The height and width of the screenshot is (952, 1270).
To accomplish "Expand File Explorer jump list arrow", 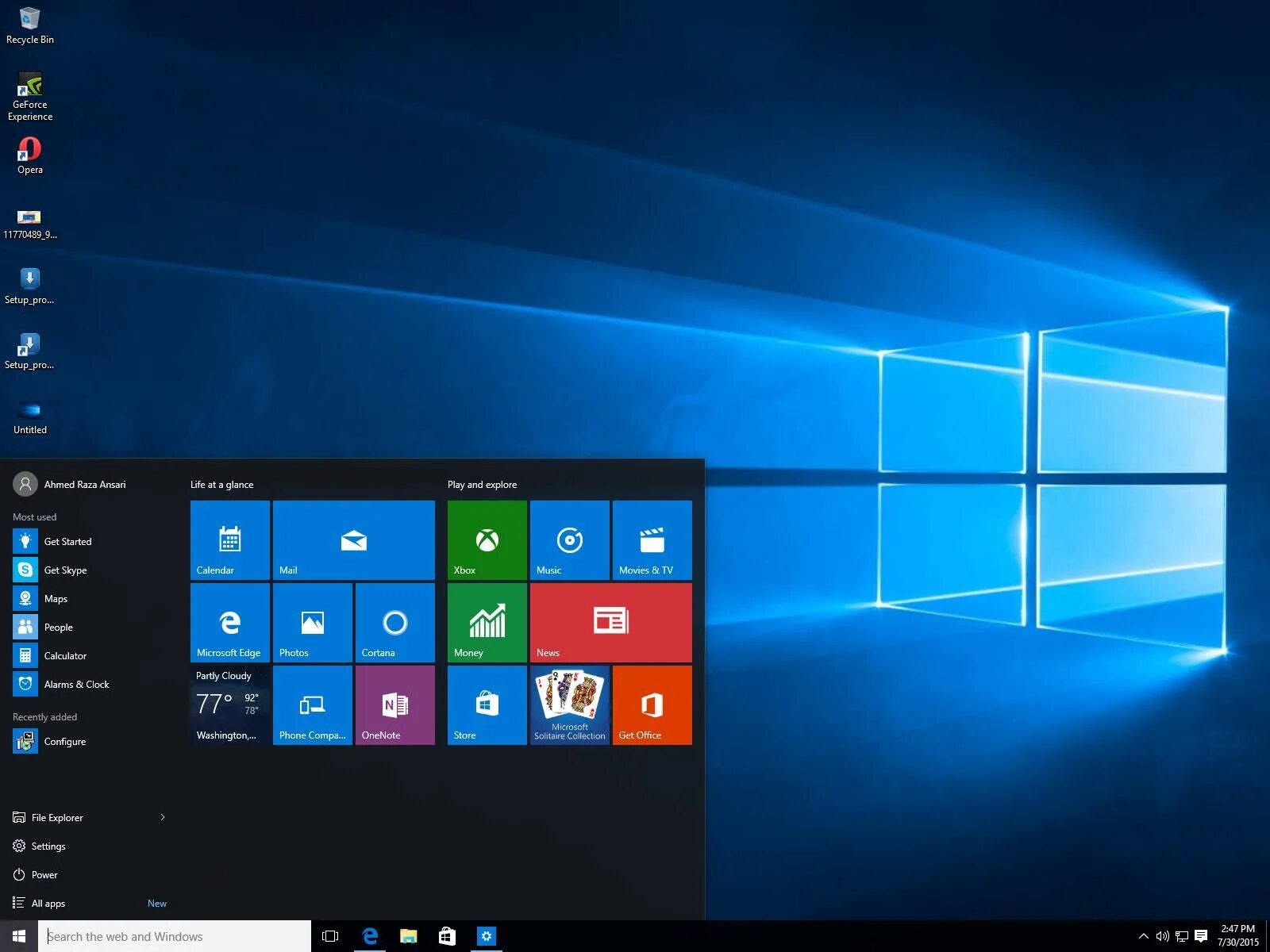I will [x=163, y=817].
